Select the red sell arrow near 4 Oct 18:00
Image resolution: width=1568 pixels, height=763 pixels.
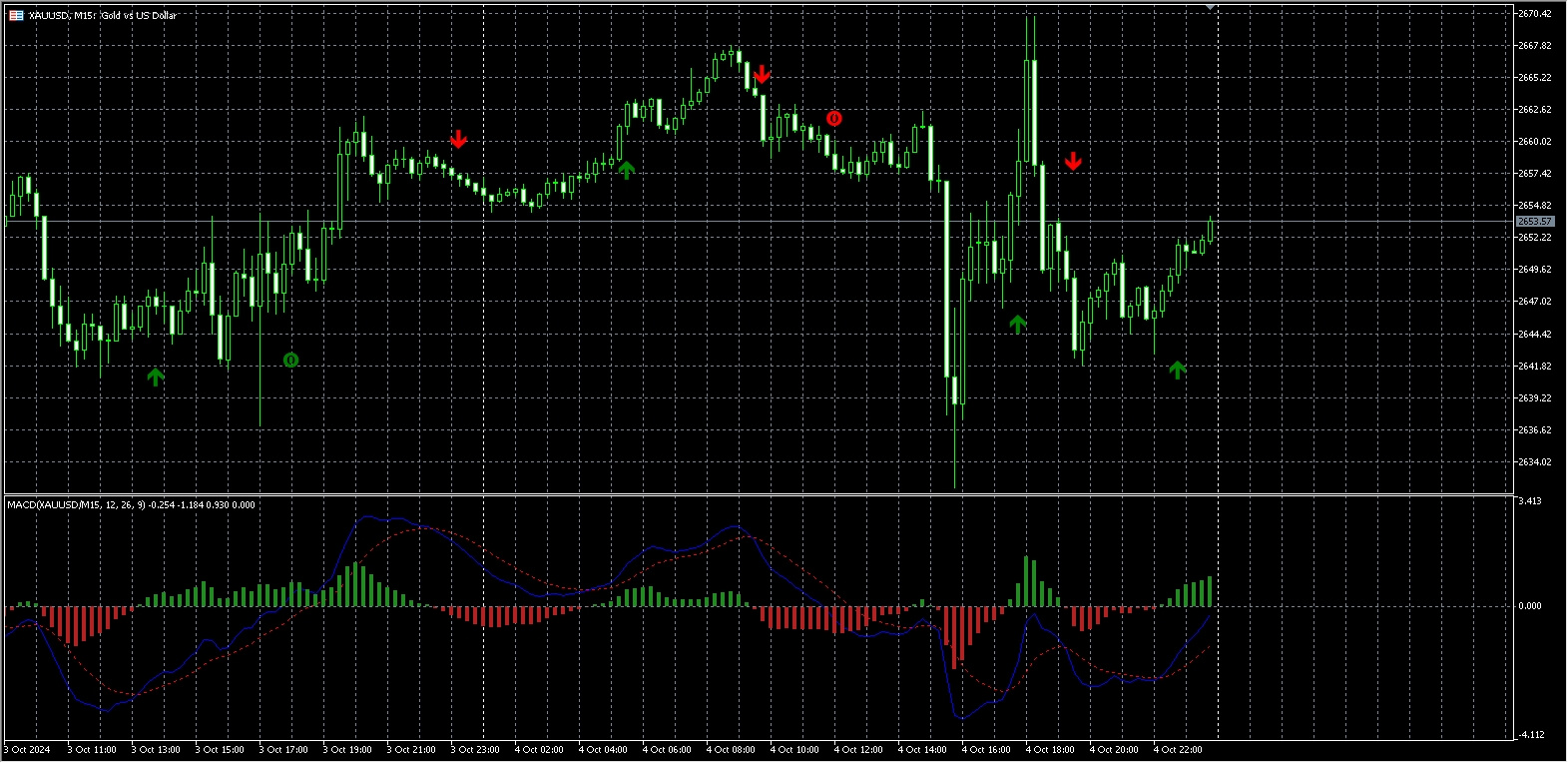tap(1073, 161)
